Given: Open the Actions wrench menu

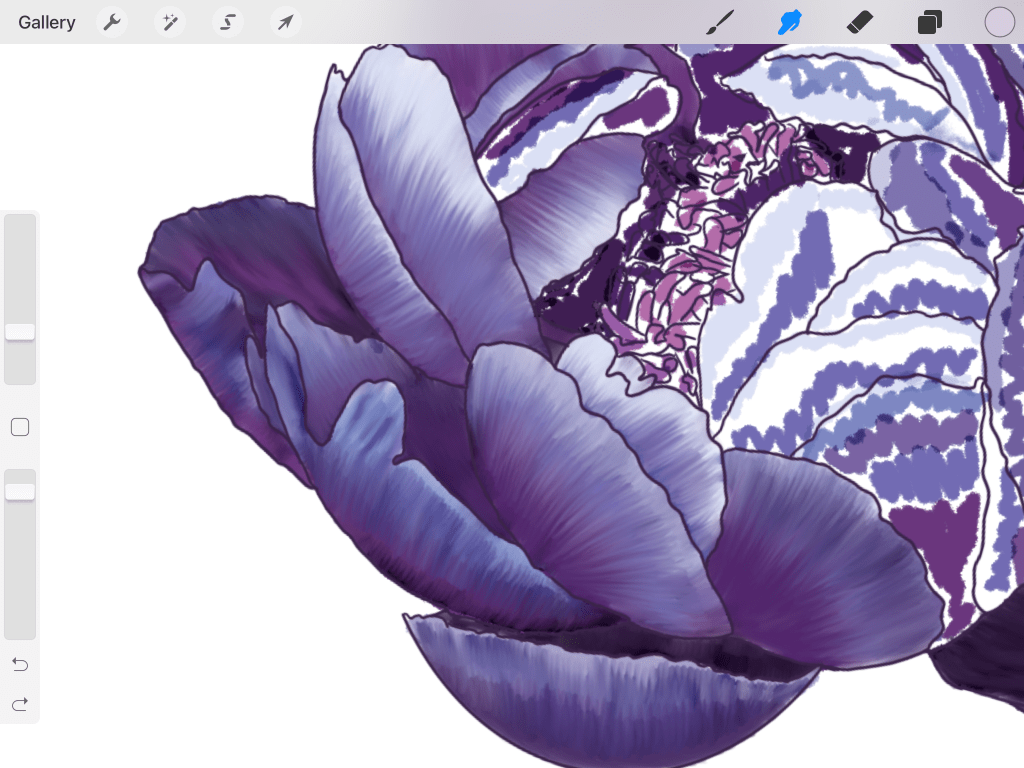Looking at the screenshot, I should click(112, 22).
